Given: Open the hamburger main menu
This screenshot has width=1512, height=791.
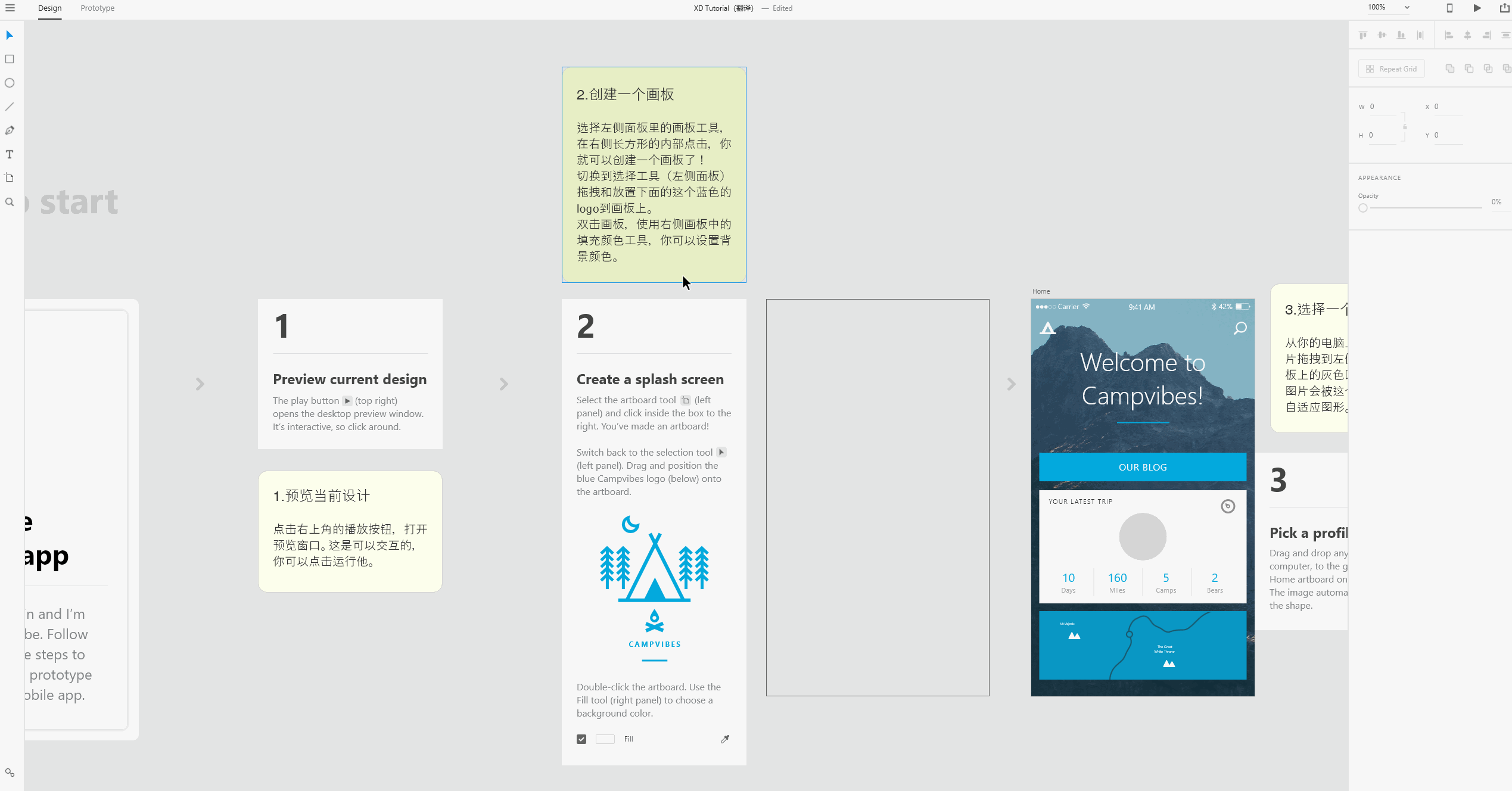Looking at the screenshot, I should 10,8.
